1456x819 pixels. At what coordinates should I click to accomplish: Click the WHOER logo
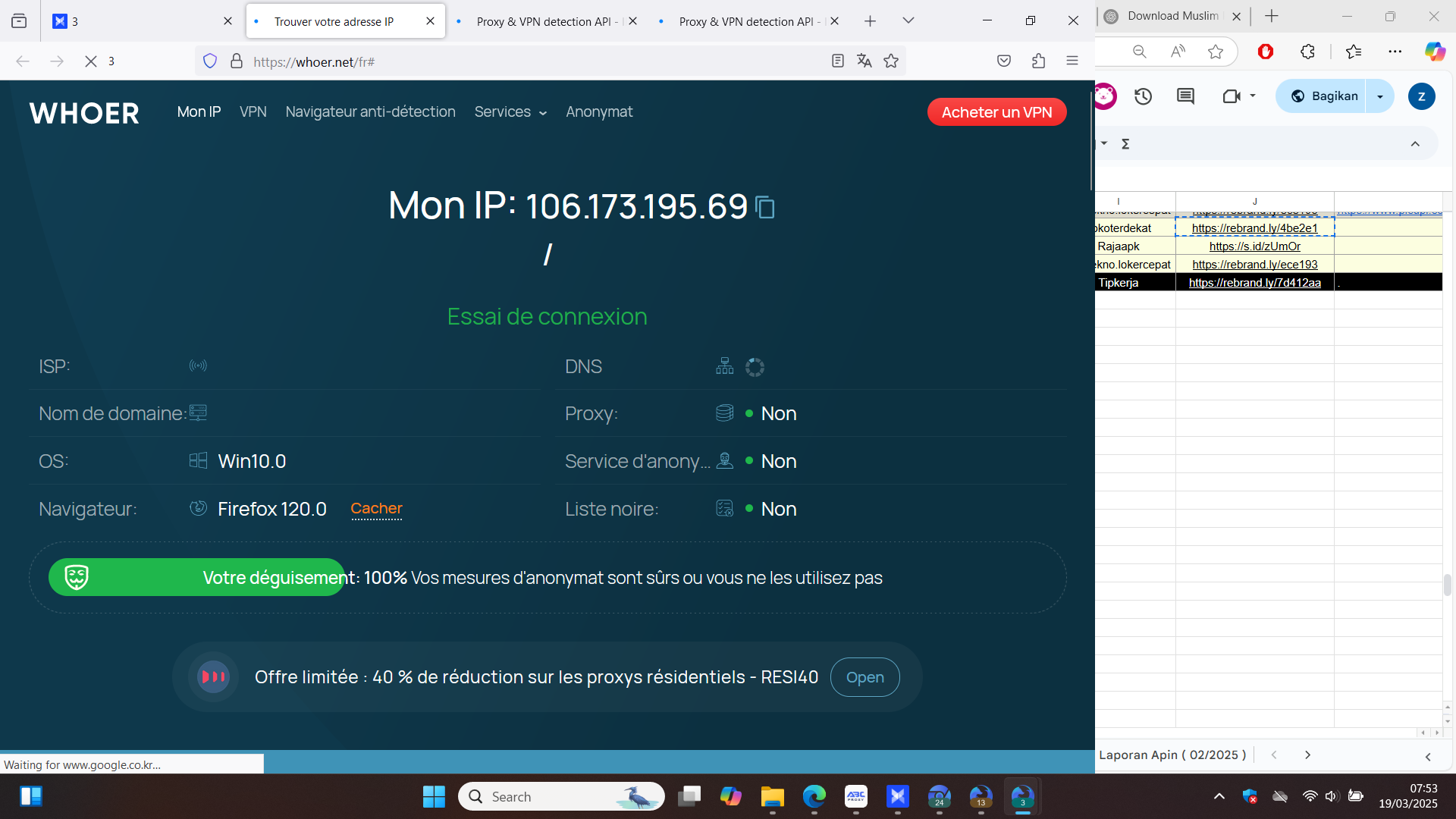[x=84, y=114]
